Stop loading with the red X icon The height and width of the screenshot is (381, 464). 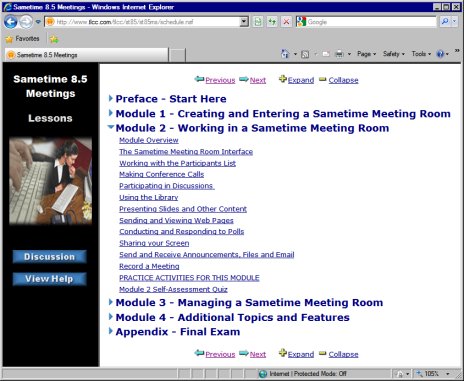[x=286, y=22]
